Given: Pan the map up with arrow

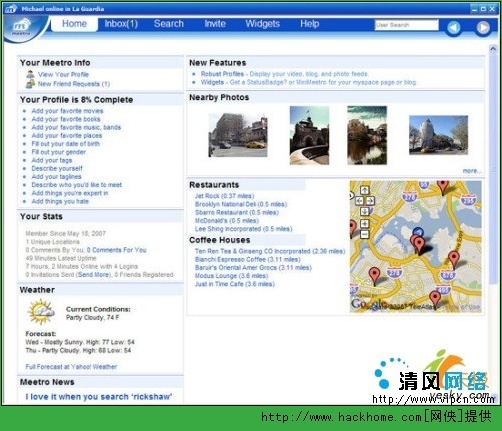Looking at the screenshot, I should [x=365, y=190].
